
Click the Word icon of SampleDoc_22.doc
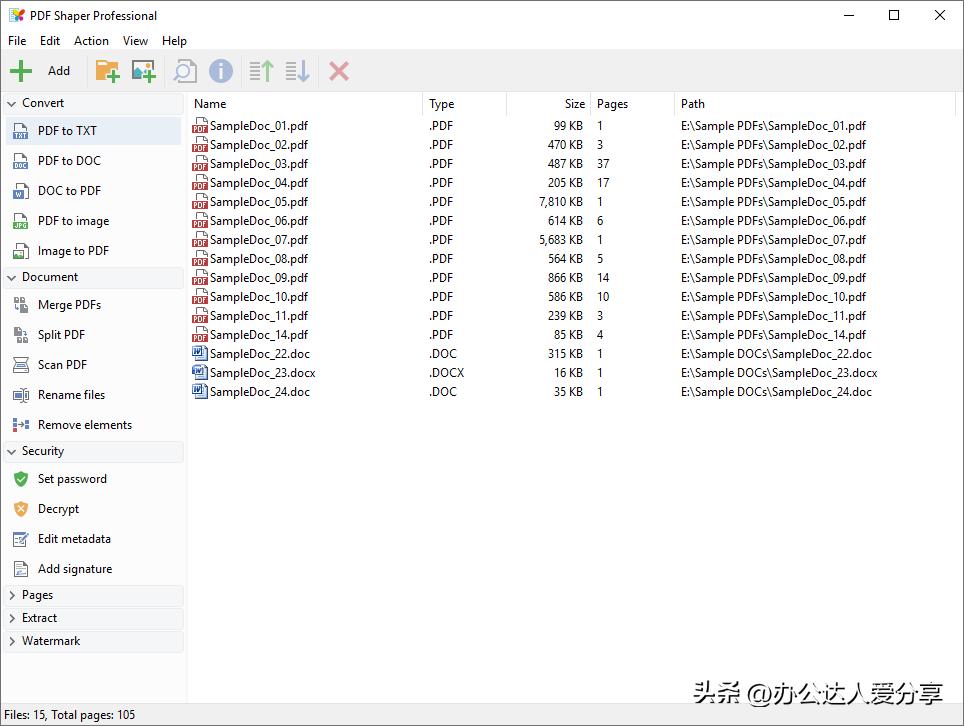coord(200,353)
